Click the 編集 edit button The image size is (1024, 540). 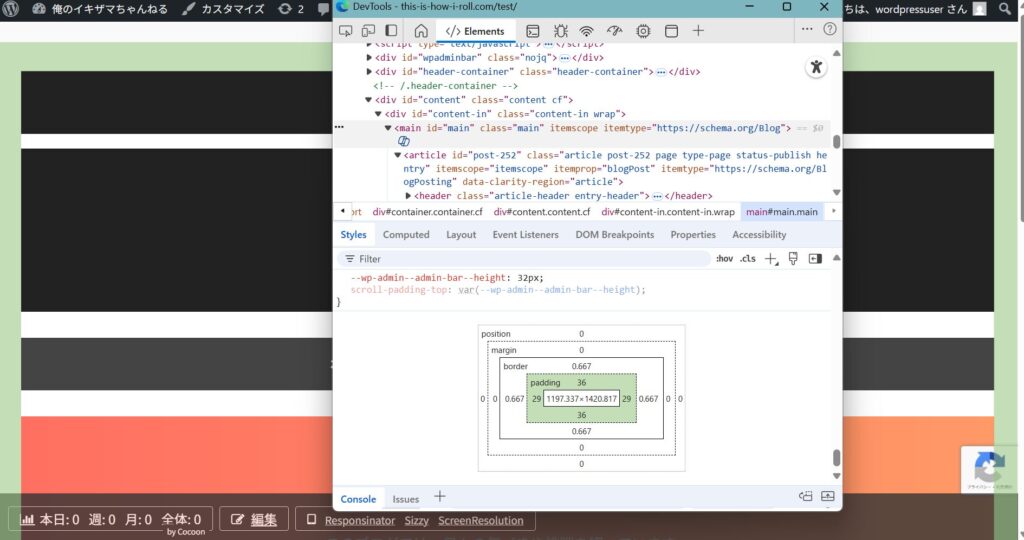coord(254,520)
